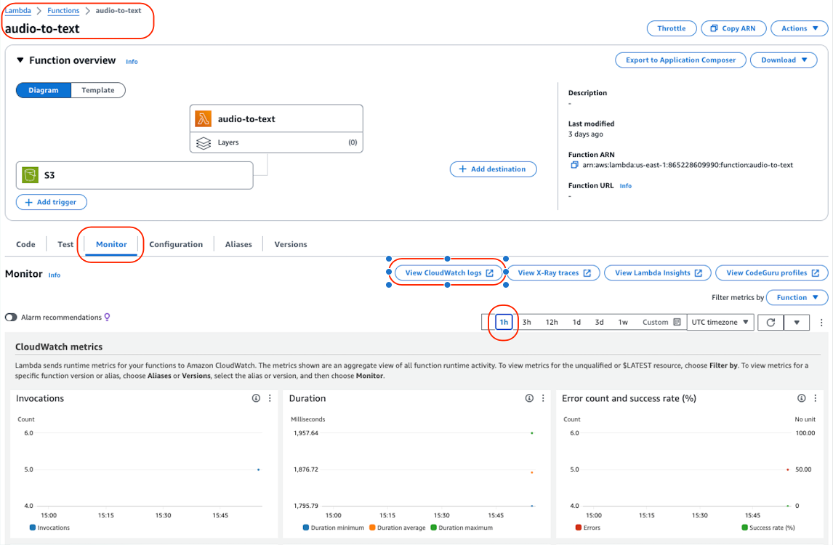Screen dimensions: 834x546
Task: Open the Custom time range picker
Action: coord(661,322)
